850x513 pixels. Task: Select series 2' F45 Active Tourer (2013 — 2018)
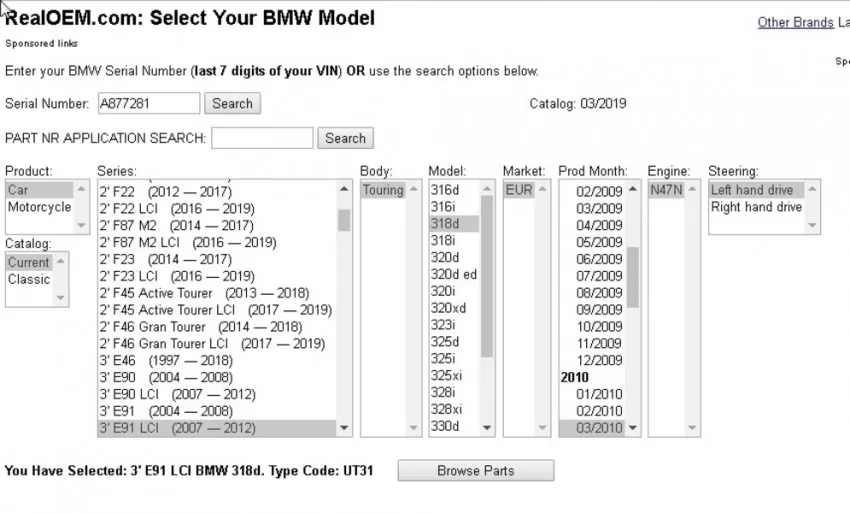pyautogui.click(x=217, y=293)
